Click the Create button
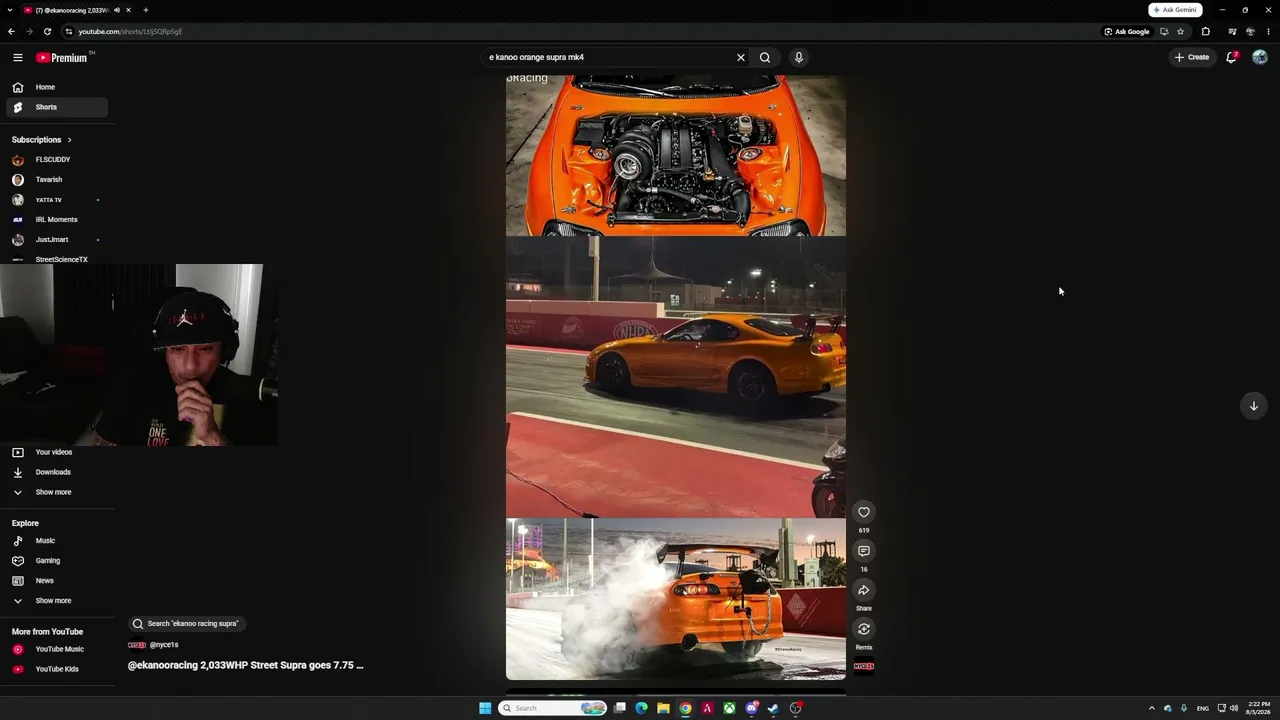The height and width of the screenshot is (720, 1280). [x=1192, y=57]
